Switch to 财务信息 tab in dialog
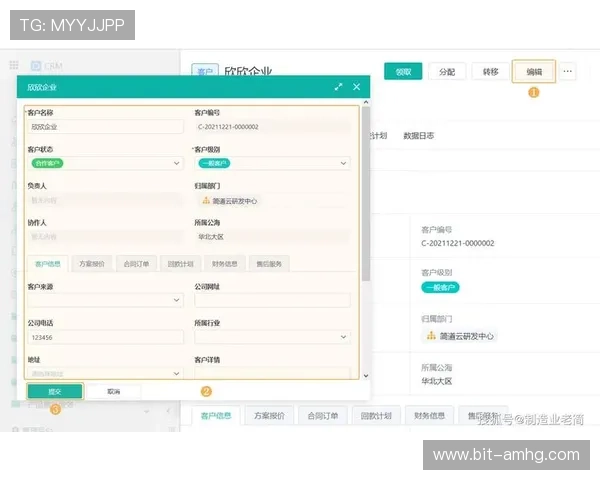Screen dimensions: 600x480 (224, 264)
